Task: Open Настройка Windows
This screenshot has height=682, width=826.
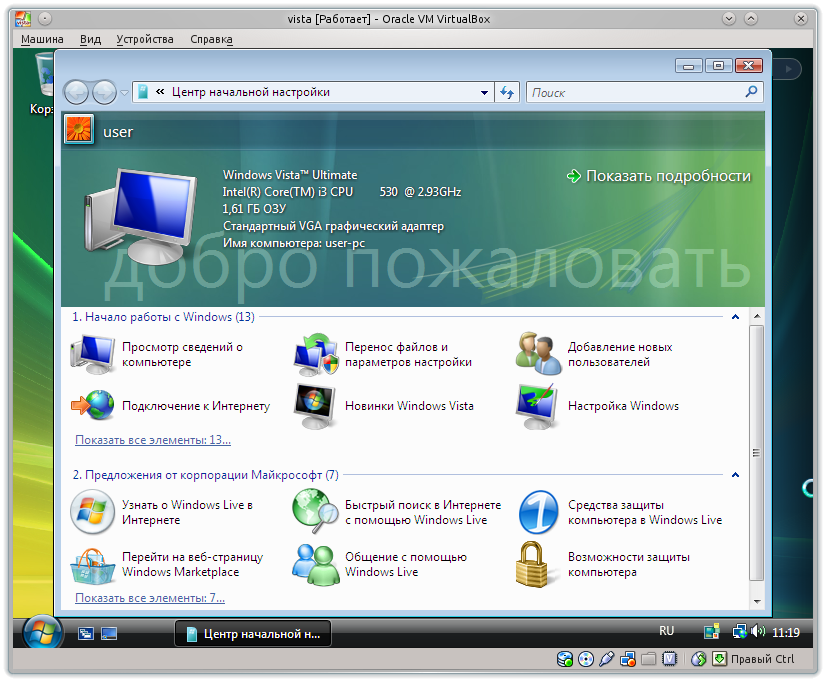Action: (x=624, y=405)
